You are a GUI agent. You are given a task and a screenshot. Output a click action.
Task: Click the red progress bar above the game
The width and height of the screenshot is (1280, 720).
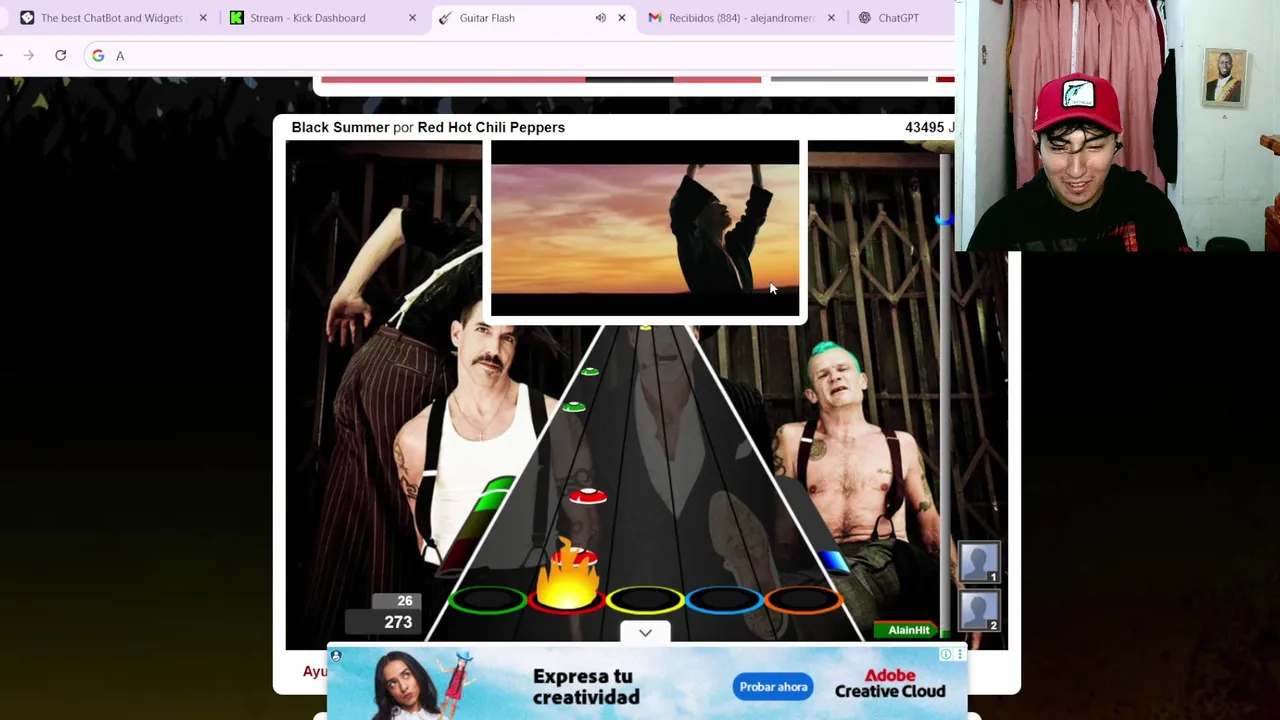pos(541,79)
